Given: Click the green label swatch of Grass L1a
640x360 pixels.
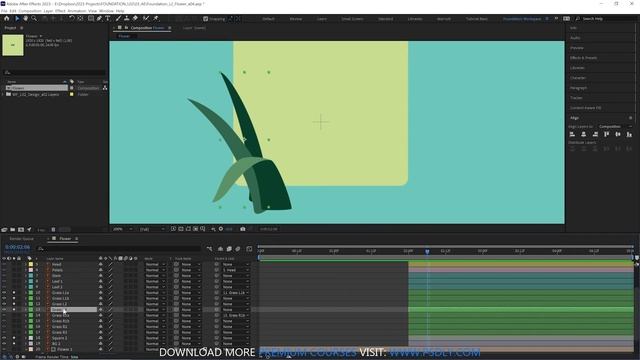Looking at the screenshot, I should tap(31, 293).
